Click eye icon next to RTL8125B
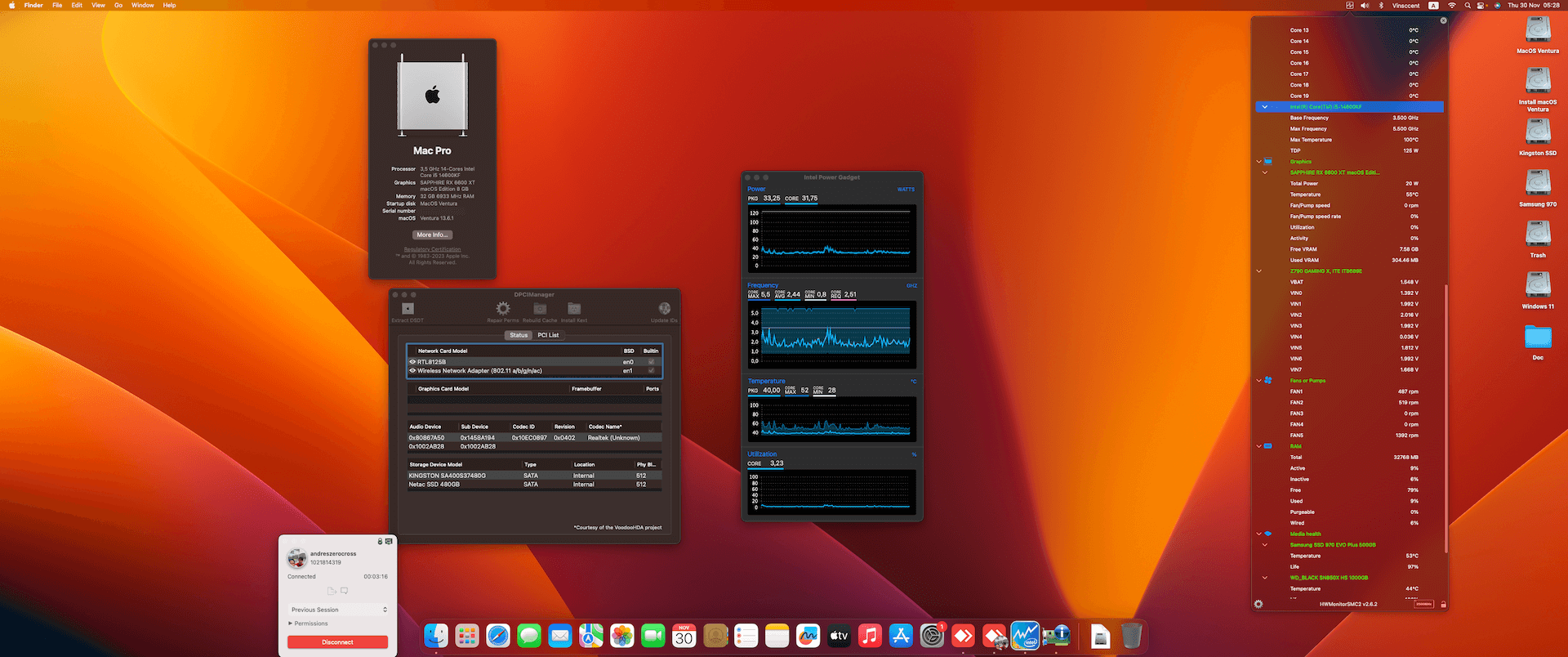The height and width of the screenshot is (657, 1568). (412, 361)
